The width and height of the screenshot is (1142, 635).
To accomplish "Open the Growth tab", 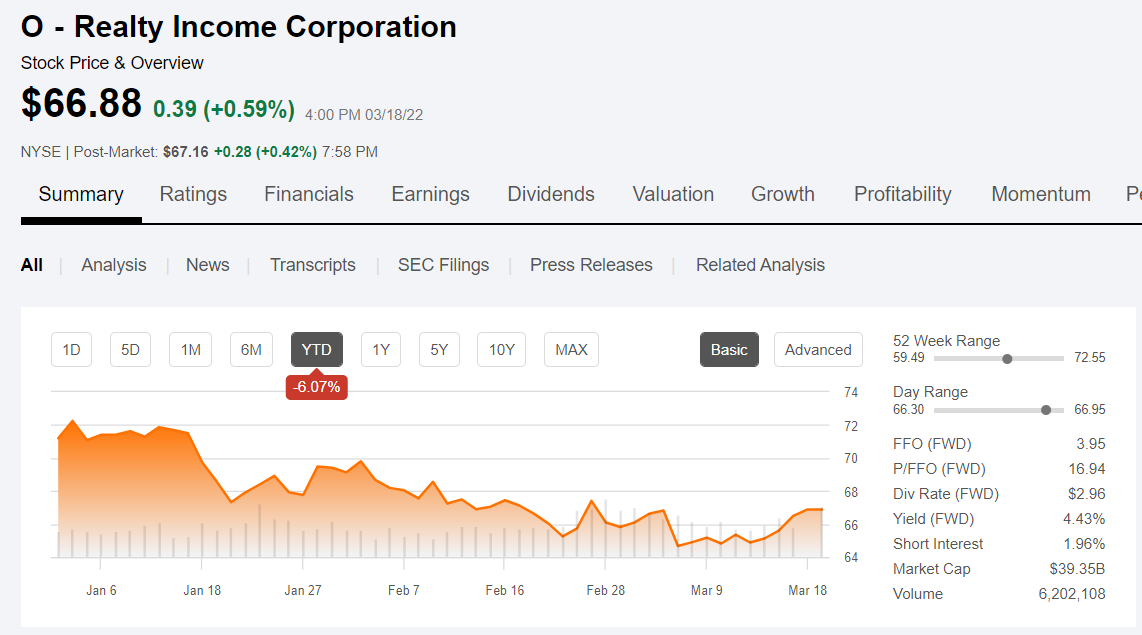I will 783,194.
